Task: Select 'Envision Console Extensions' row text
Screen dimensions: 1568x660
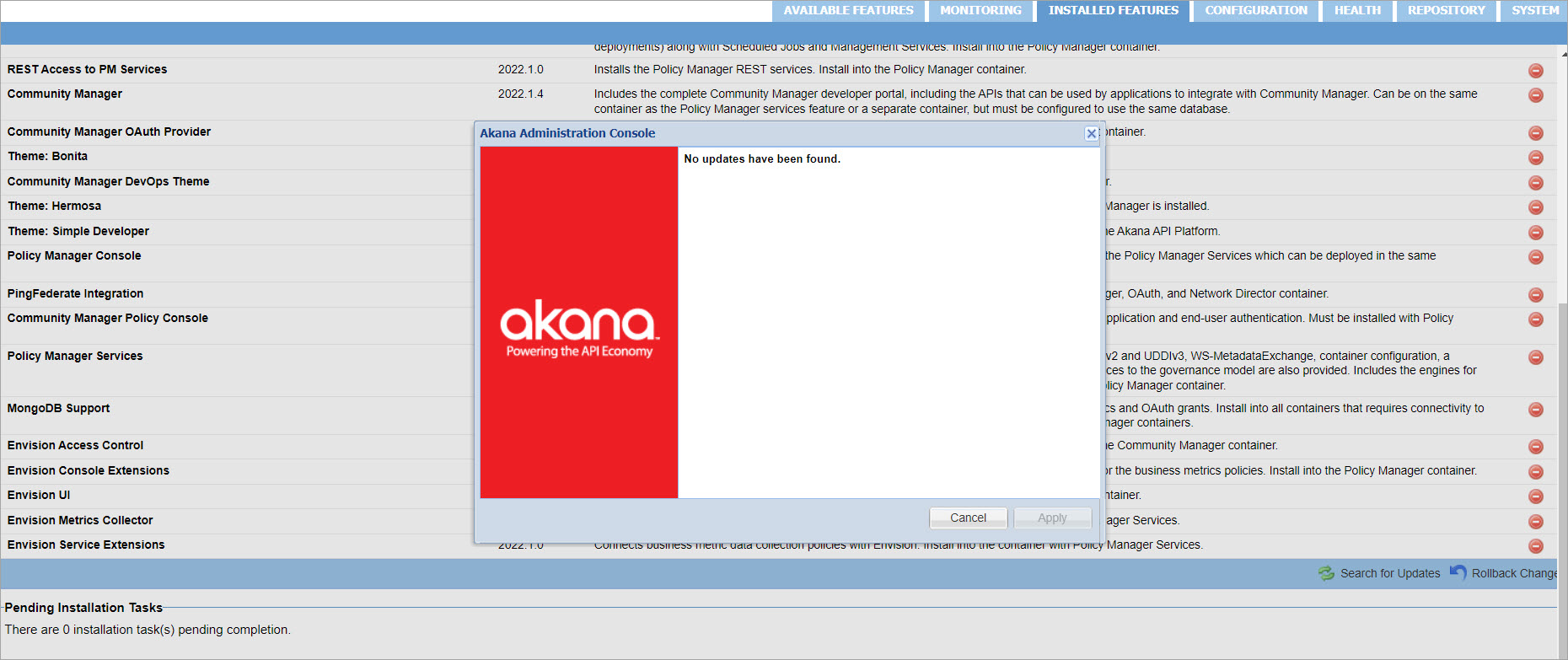Action: [89, 470]
